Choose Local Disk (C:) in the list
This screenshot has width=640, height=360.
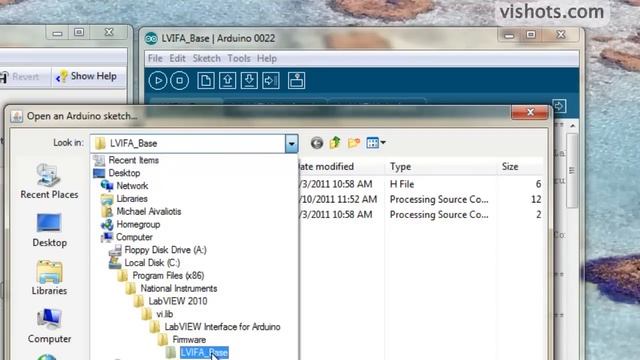(152, 263)
